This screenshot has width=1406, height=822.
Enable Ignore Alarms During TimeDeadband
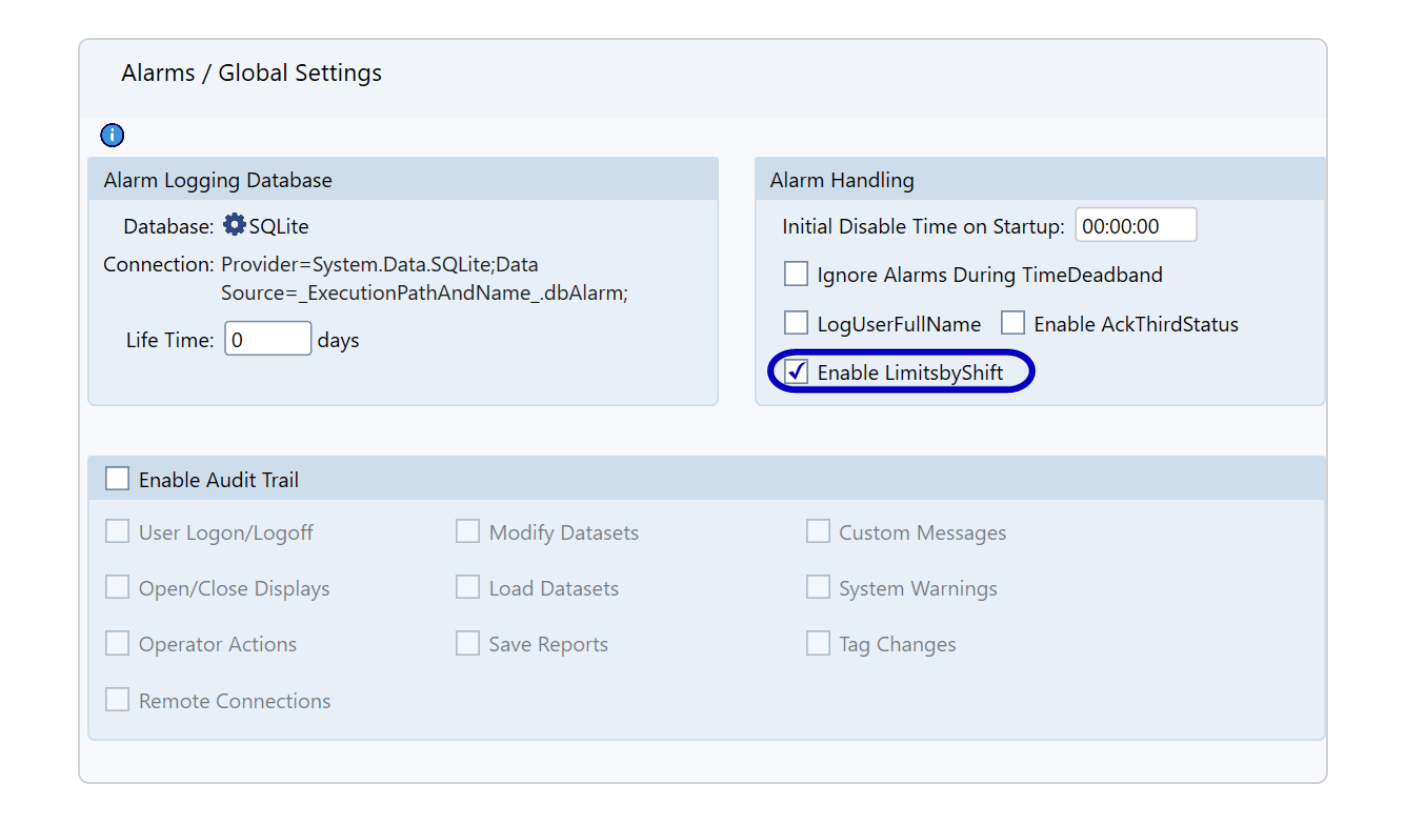[x=796, y=274]
